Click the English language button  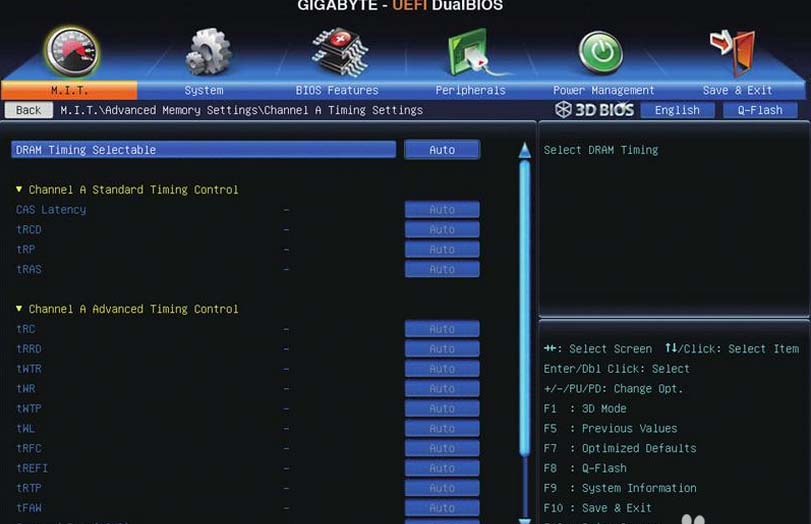click(x=677, y=110)
